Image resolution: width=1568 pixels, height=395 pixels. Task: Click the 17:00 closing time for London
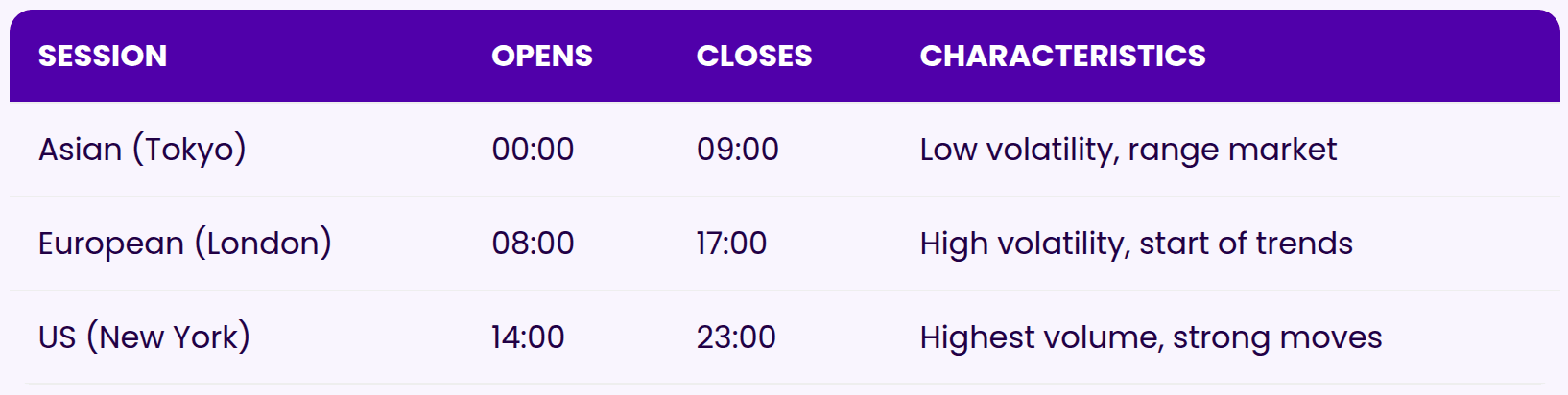point(731,244)
